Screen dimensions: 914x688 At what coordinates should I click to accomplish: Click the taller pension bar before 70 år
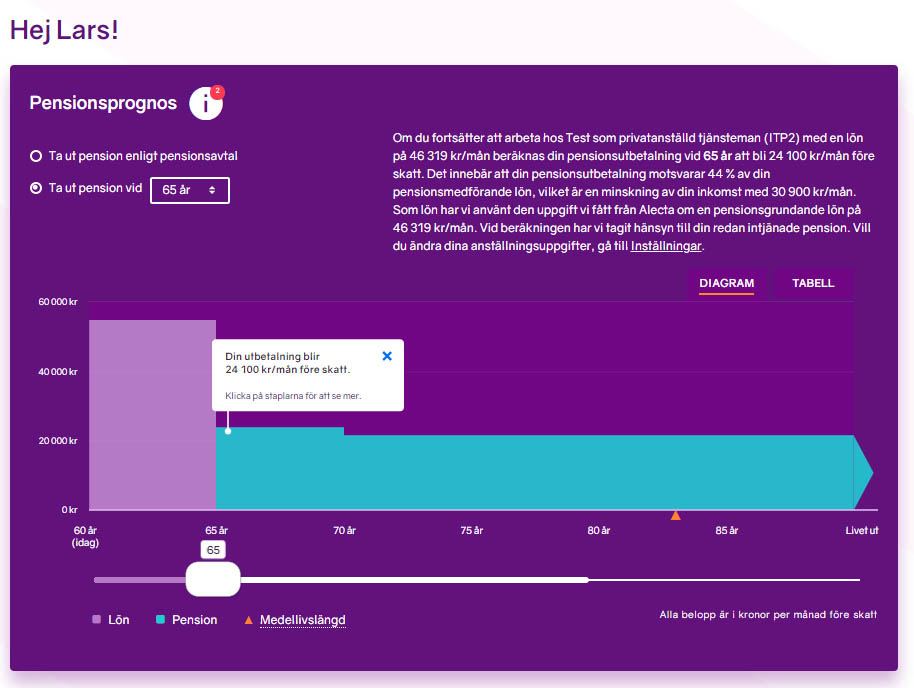coord(280,468)
